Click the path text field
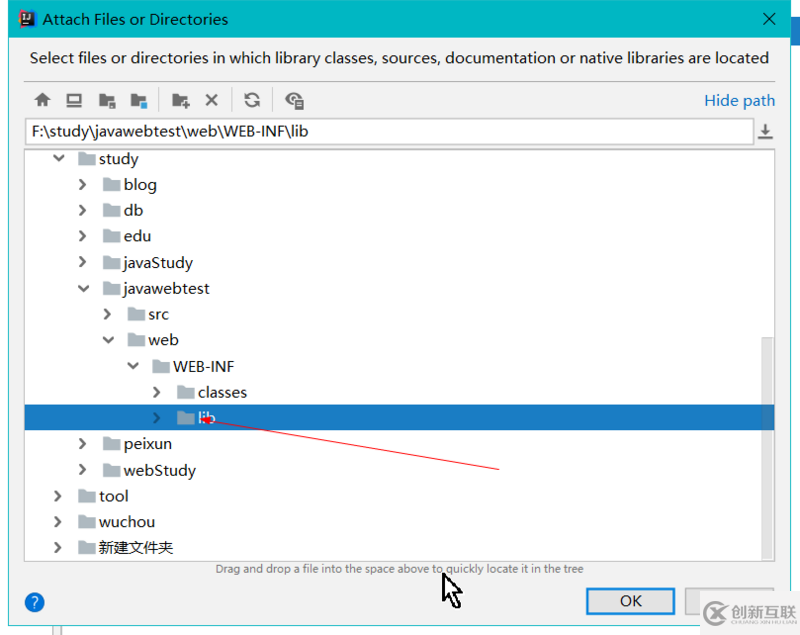800x635 pixels. (x=389, y=132)
